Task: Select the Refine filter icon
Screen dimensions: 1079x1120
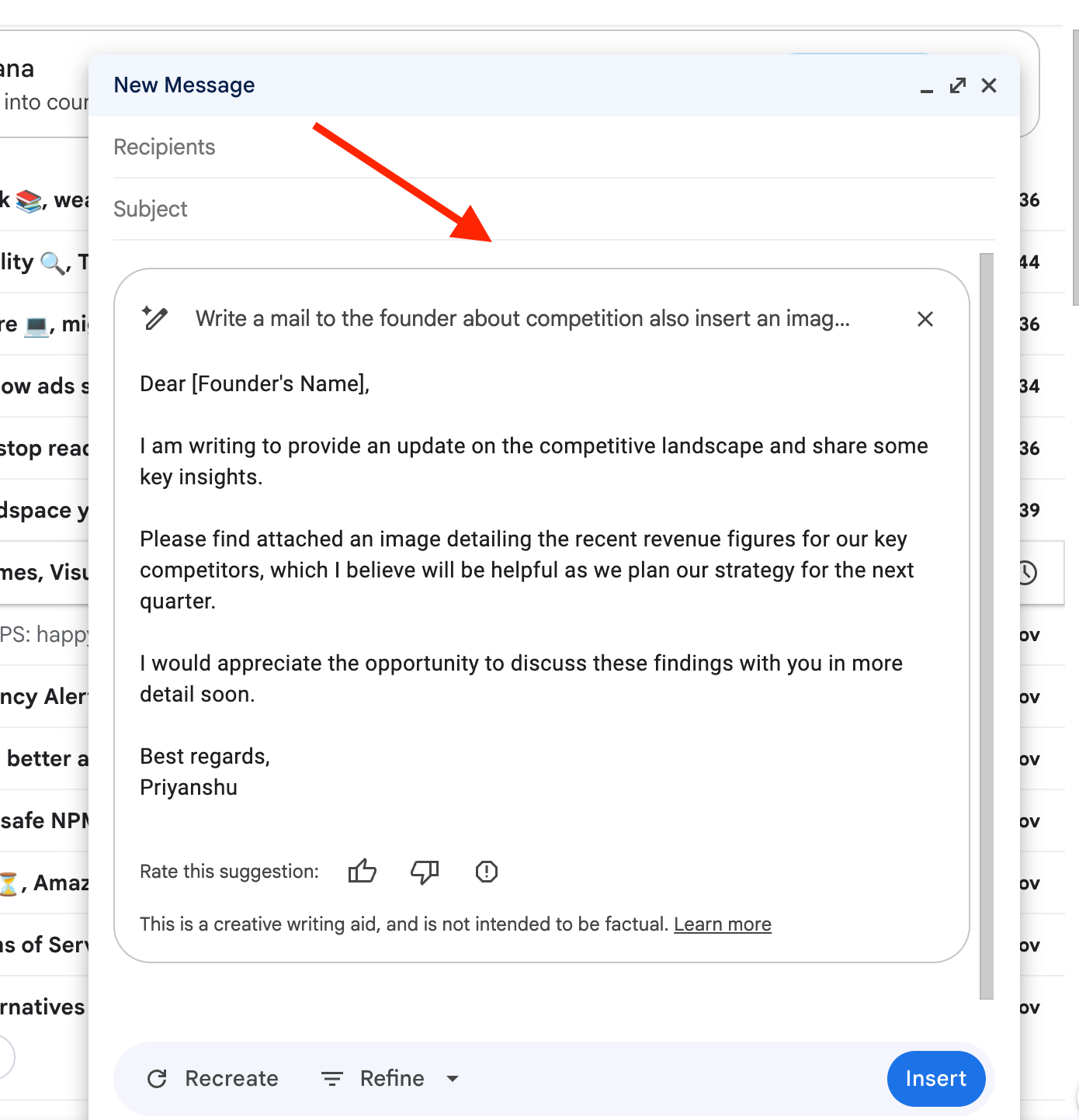Action: click(331, 1078)
